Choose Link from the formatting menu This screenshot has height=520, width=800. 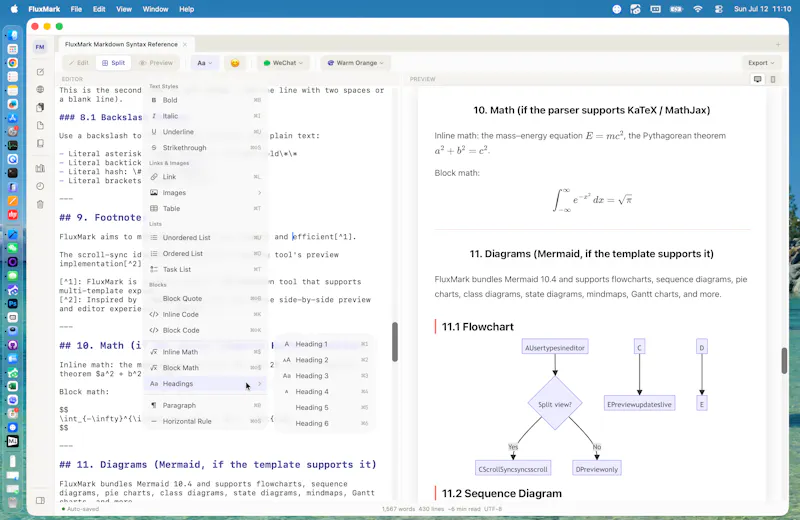205,177
